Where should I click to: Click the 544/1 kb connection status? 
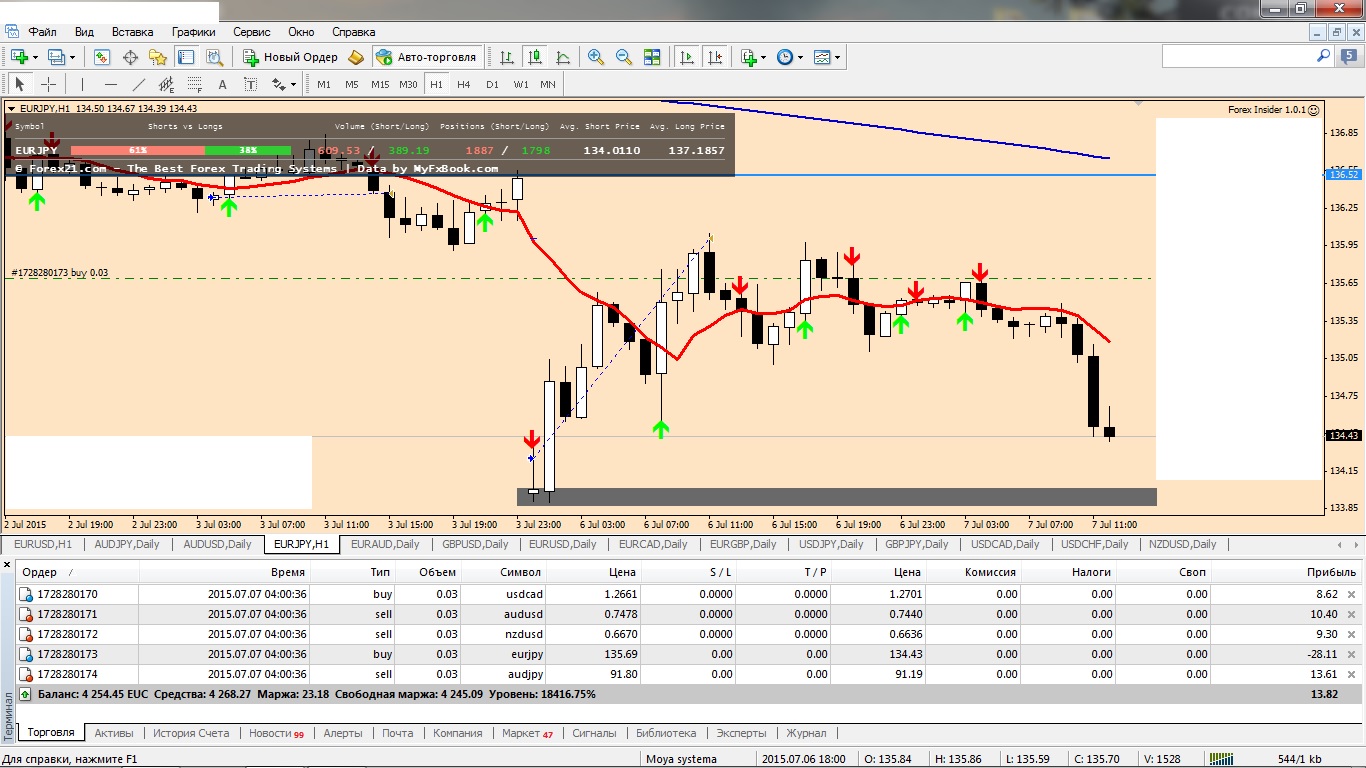pos(1299,759)
